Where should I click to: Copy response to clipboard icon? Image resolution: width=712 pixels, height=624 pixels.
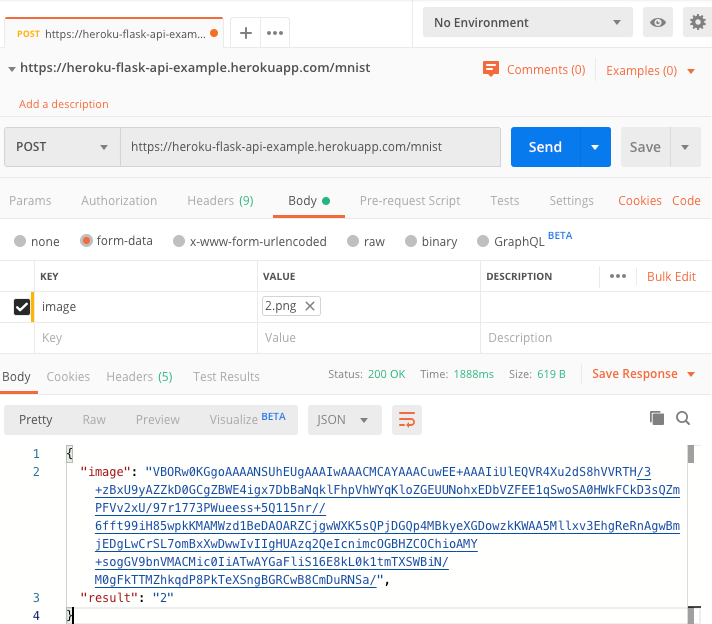click(657, 418)
